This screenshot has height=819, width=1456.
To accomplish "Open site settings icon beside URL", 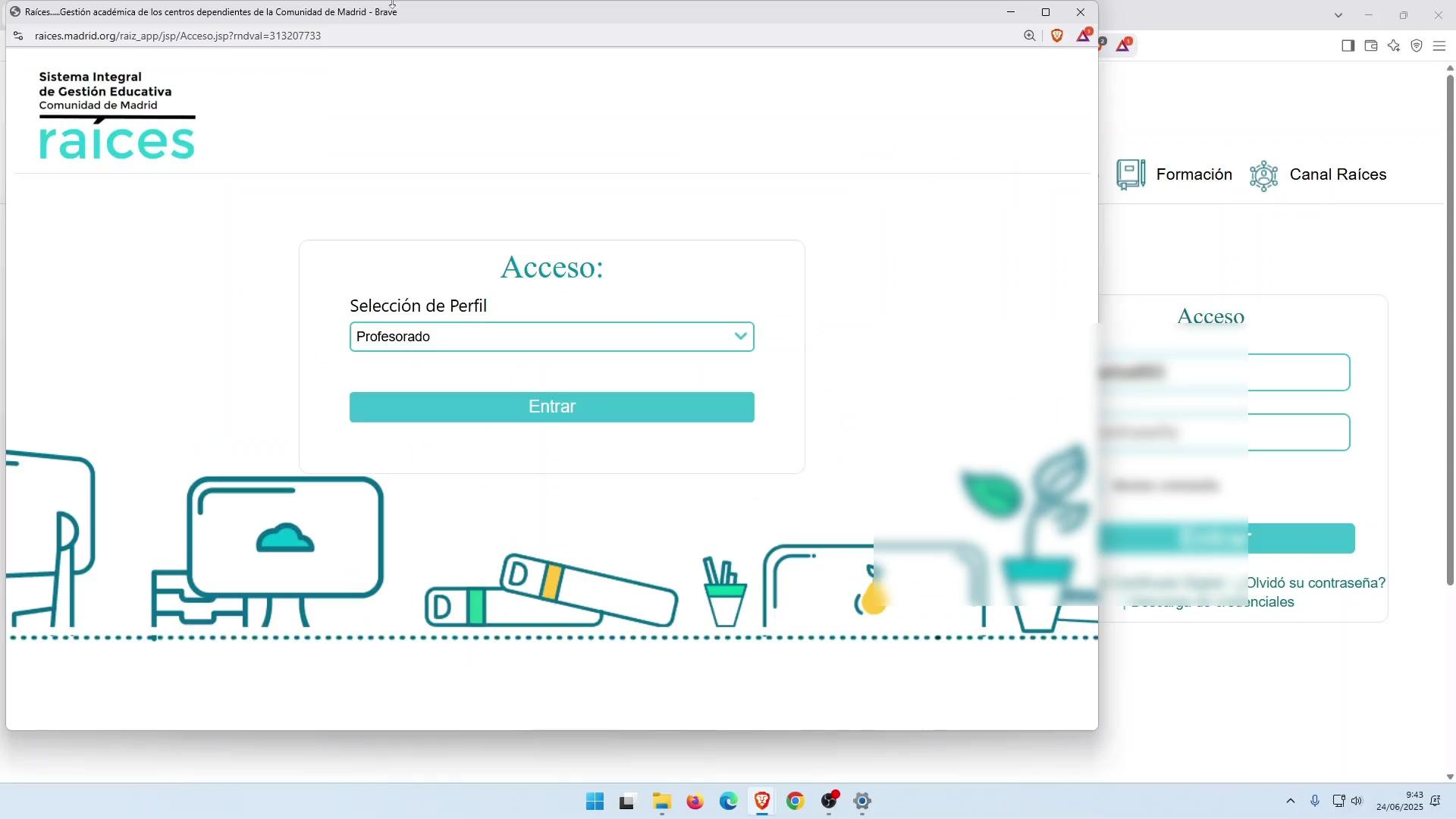I will click(x=18, y=36).
